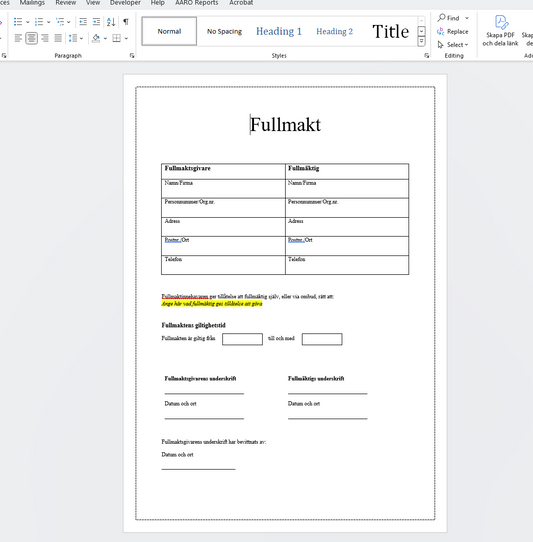Open the Mailings tab
The width and height of the screenshot is (533, 542).
[32, 3]
